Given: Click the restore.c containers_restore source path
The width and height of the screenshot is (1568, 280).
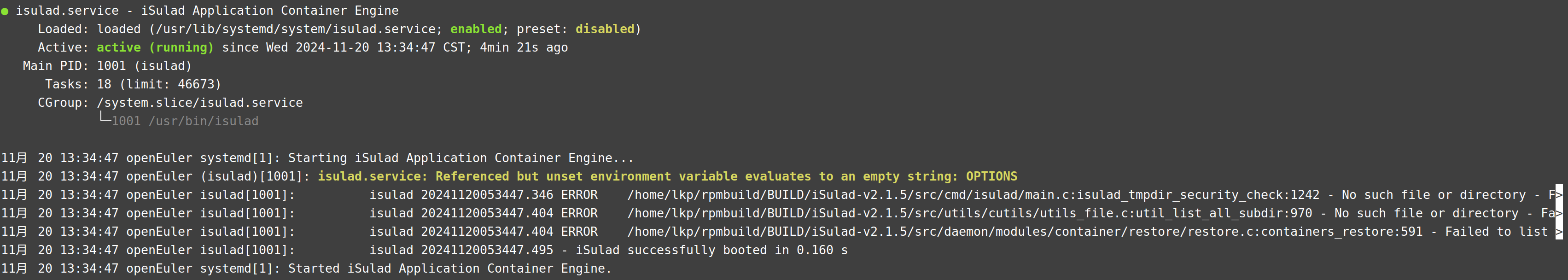Looking at the screenshot, I should (x=1025, y=232).
